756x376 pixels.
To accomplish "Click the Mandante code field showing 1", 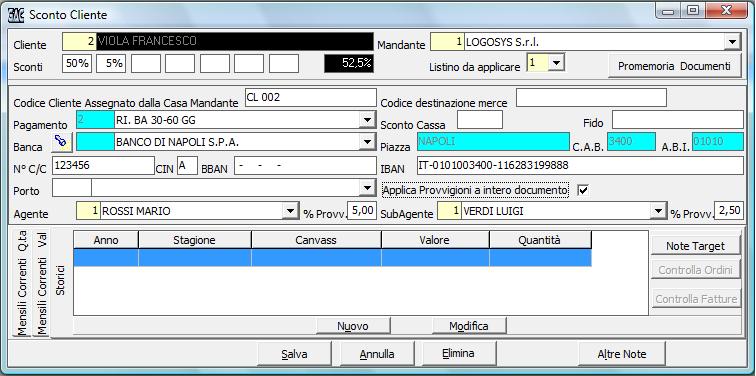I will [x=447, y=42].
